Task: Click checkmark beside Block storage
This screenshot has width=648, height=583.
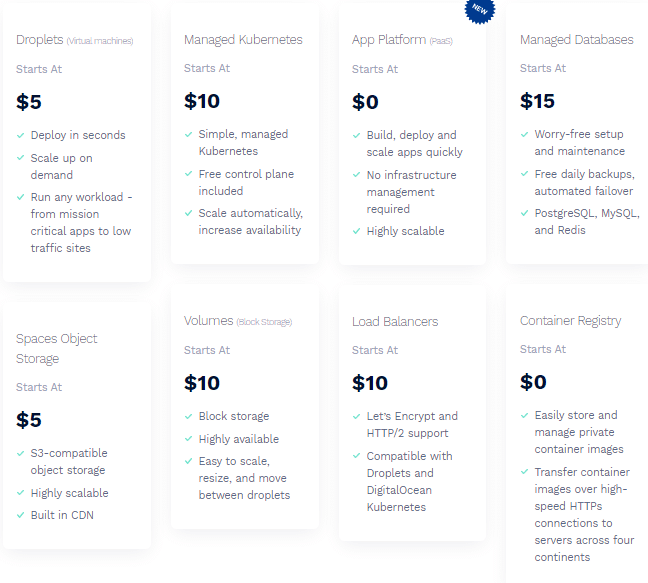Action: pyautogui.click(x=188, y=416)
